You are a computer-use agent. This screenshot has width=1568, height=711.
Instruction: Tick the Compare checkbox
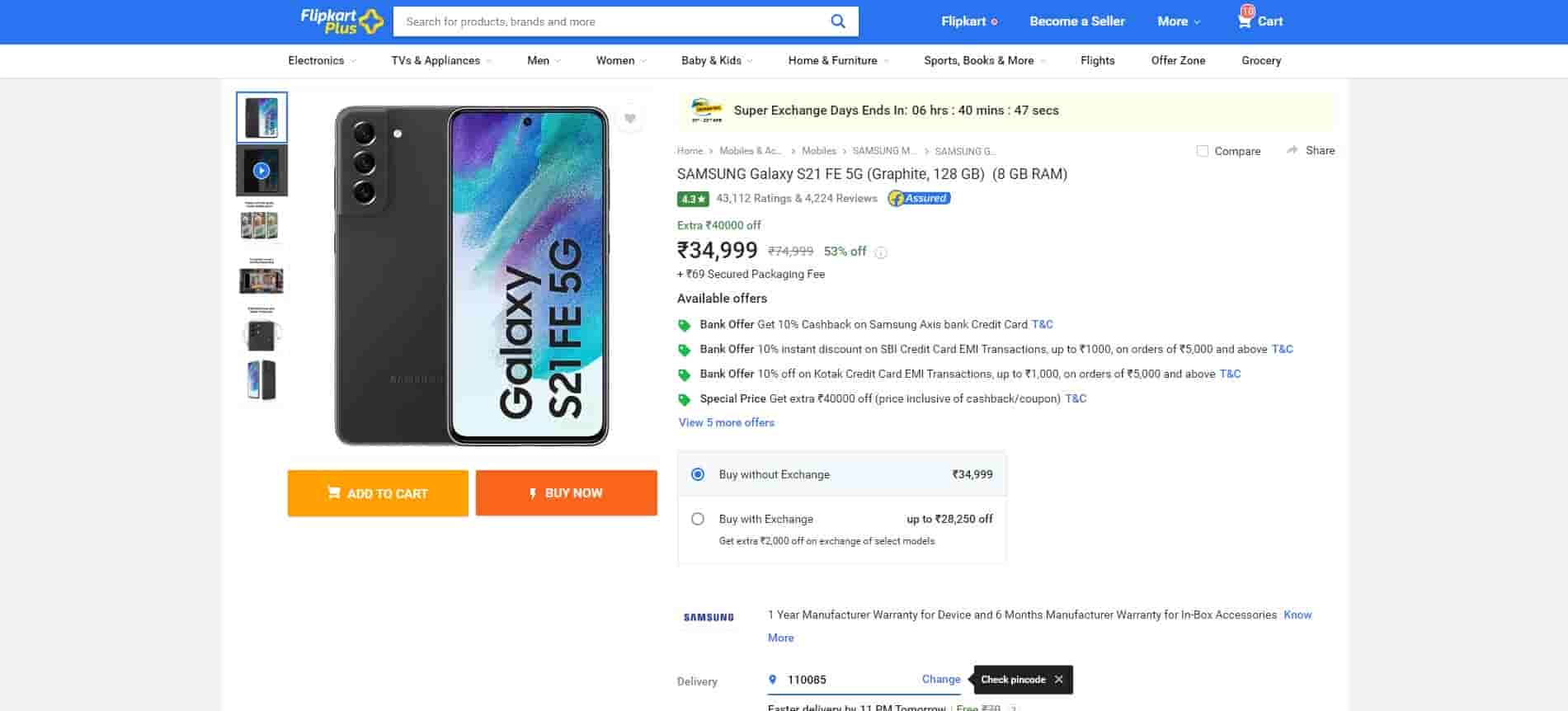point(1203,151)
